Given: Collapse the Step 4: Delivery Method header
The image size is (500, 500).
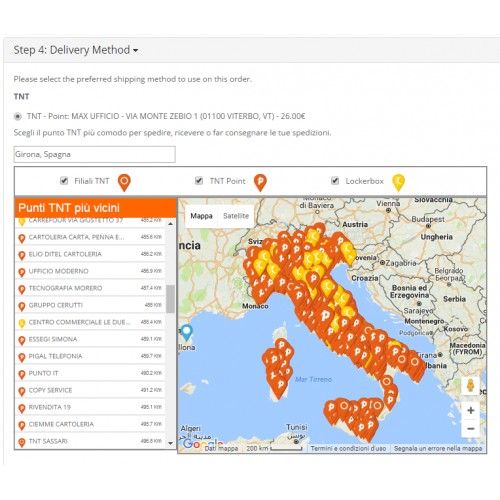Looking at the screenshot, I should coord(76,50).
